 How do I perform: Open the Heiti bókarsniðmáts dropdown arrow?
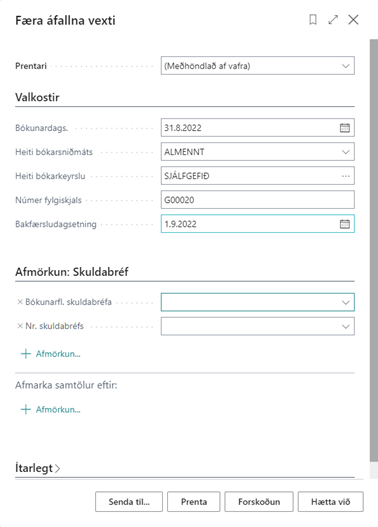pos(345,152)
